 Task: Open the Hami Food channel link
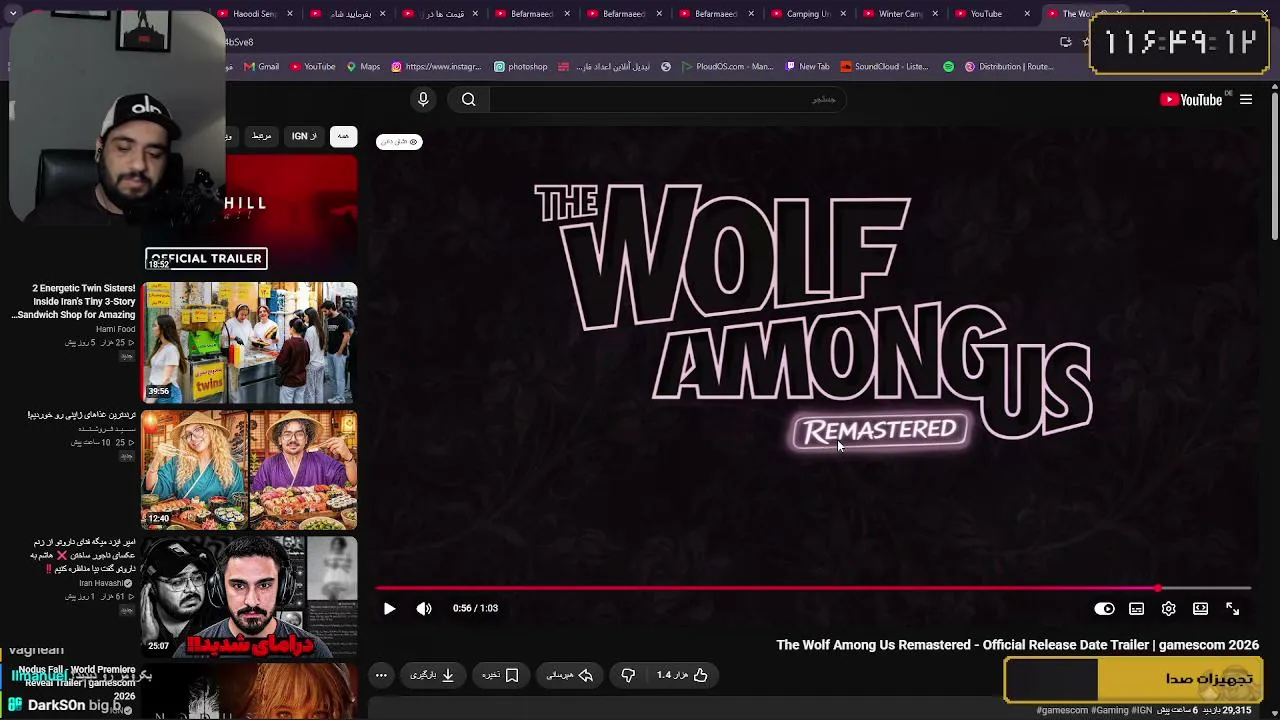(115, 329)
